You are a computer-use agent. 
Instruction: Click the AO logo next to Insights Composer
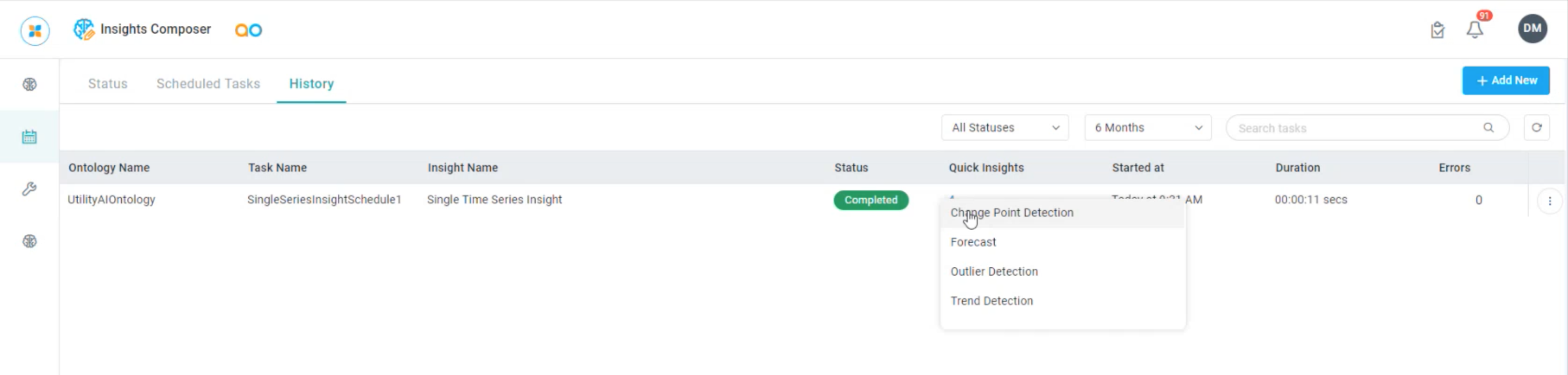[x=248, y=29]
